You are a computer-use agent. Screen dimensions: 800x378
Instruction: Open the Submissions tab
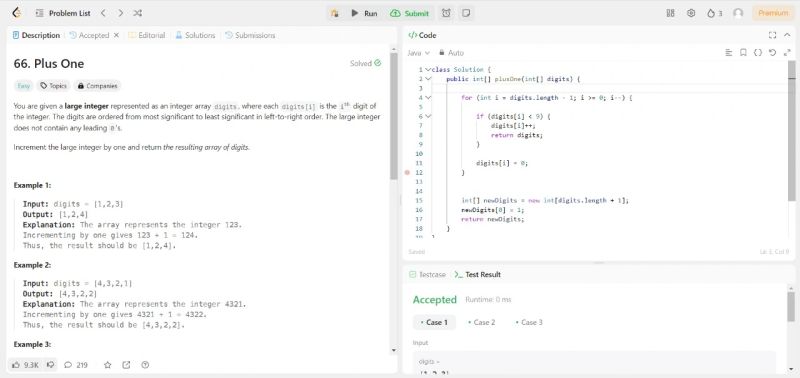click(250, 35)
